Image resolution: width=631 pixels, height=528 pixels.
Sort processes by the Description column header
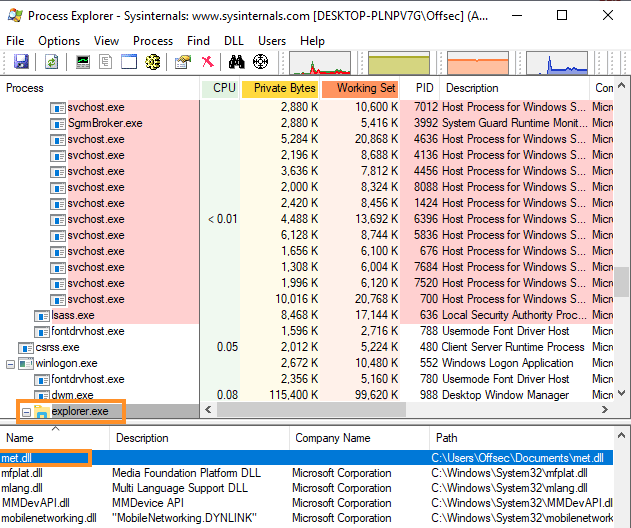[514, 88]
